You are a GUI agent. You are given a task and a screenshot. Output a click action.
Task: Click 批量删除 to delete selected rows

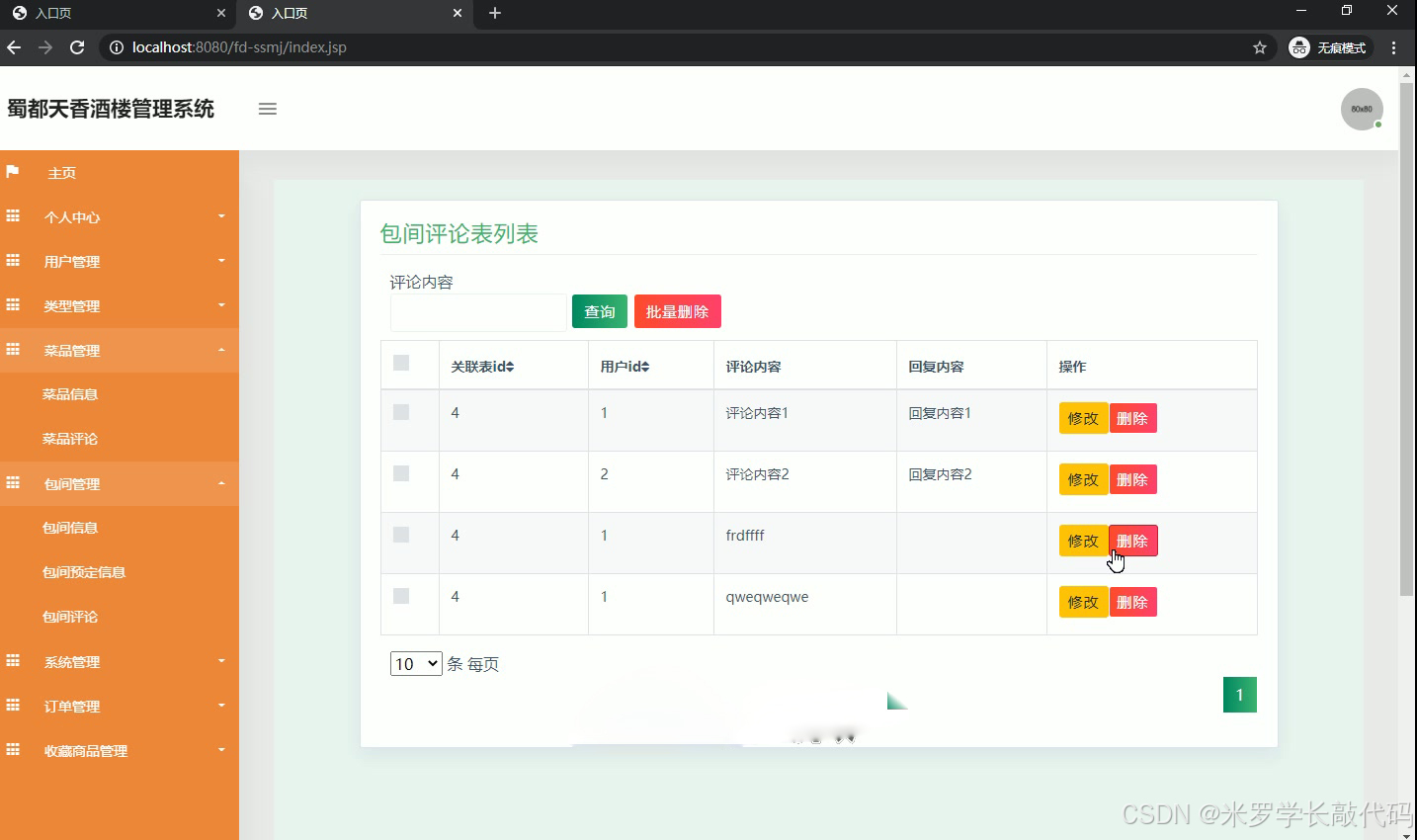click(x=677, y=310)
